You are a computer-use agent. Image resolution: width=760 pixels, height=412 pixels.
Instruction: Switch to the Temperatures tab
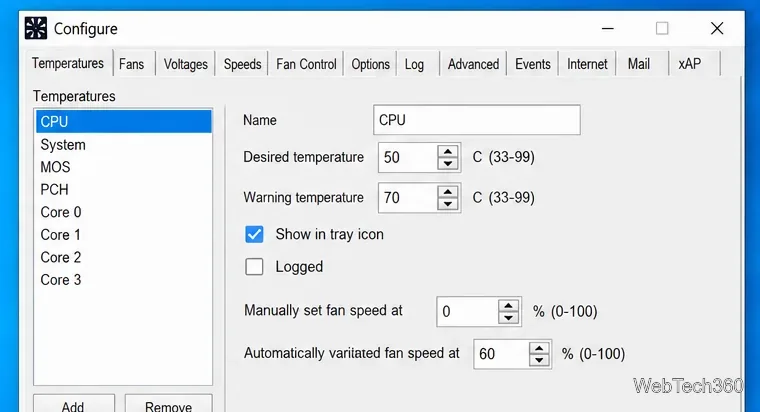coord(68,63)
